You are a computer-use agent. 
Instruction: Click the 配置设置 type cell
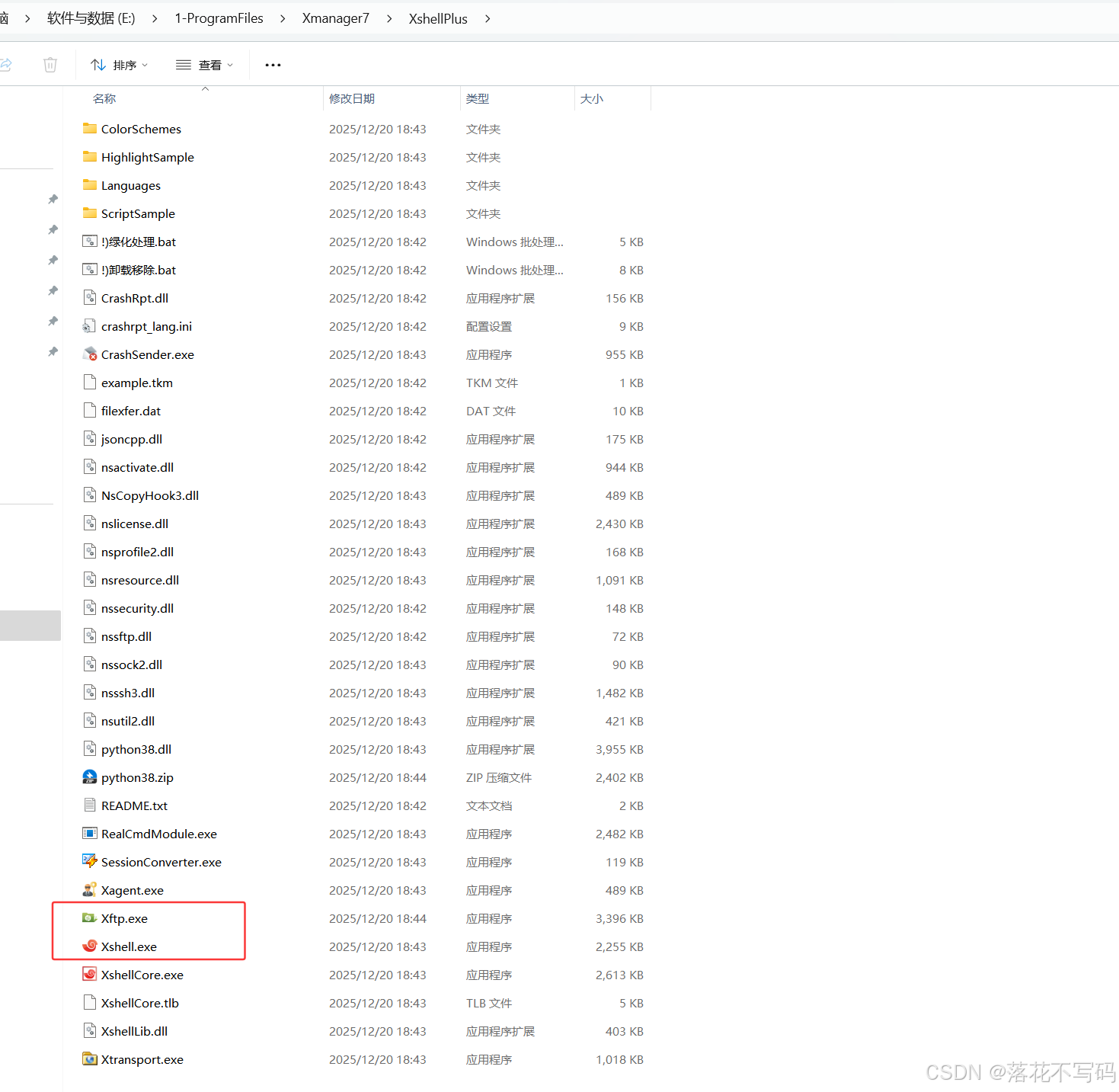(489, 326)
